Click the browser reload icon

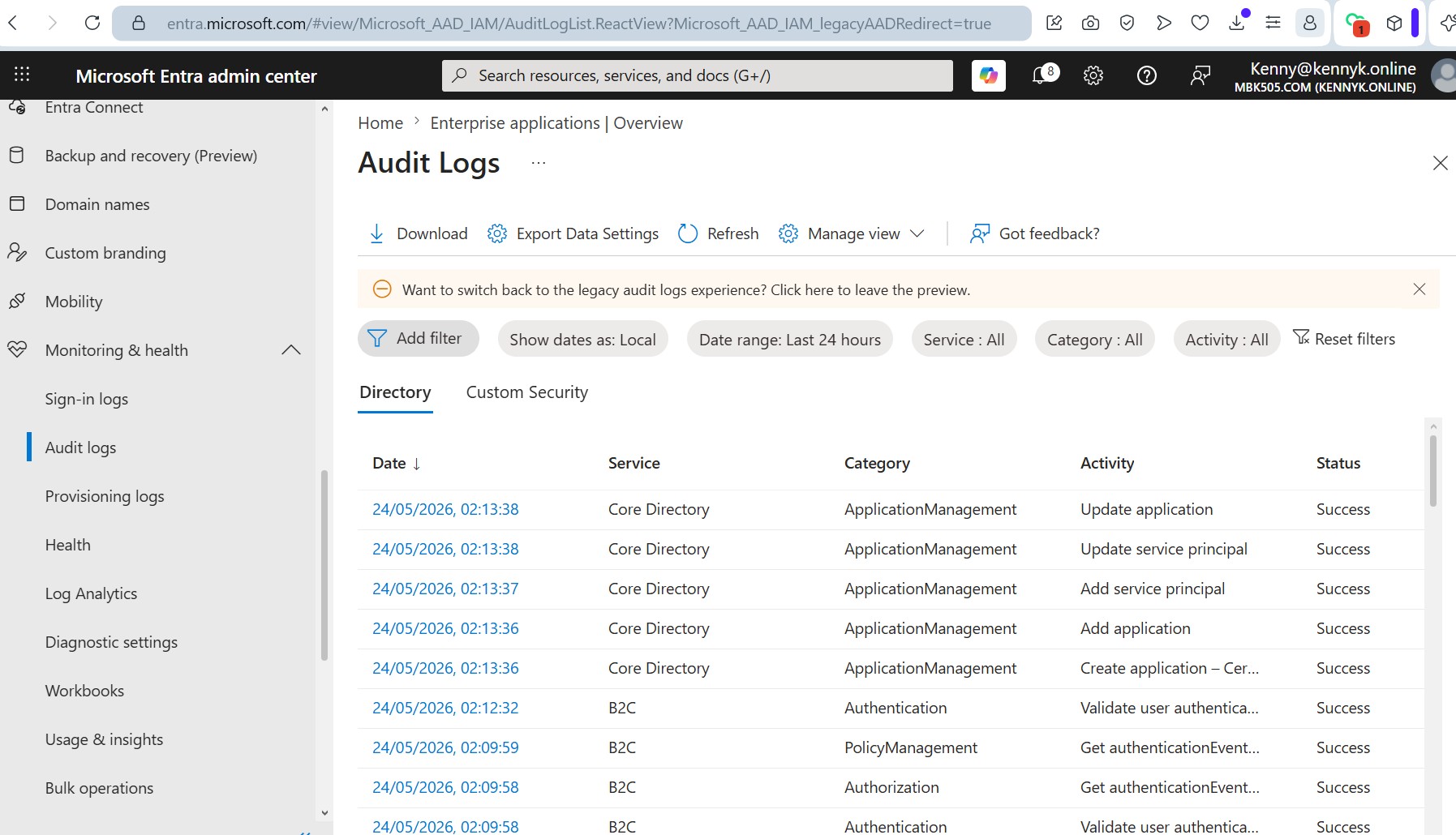[x=92, y=23]
